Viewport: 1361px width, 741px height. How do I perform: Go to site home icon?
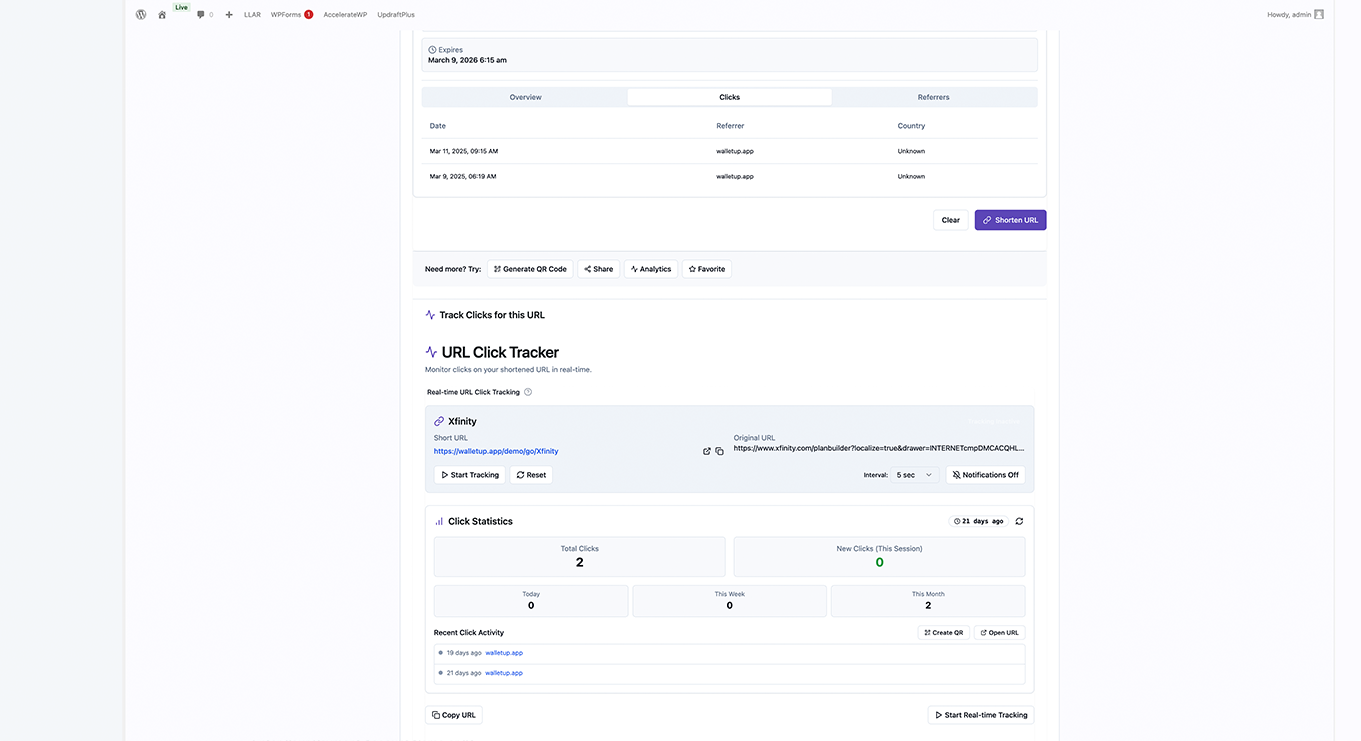pos(162,15)
